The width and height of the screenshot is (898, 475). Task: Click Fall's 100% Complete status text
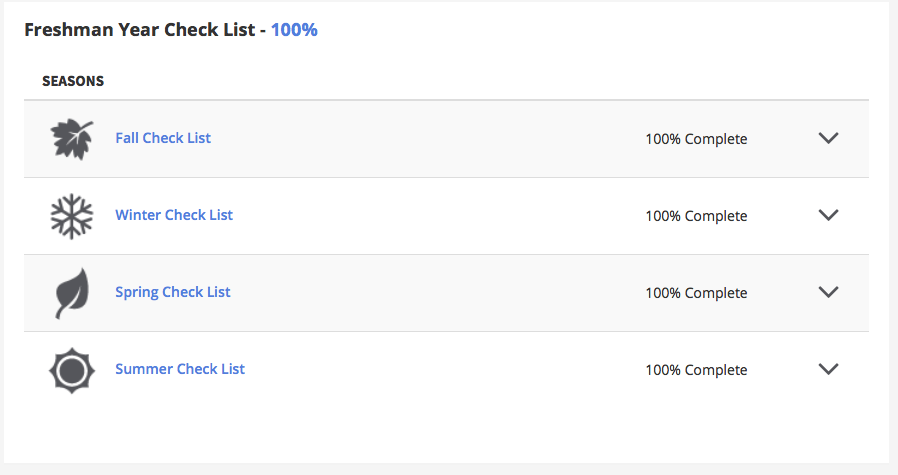(x=696, y=139)
